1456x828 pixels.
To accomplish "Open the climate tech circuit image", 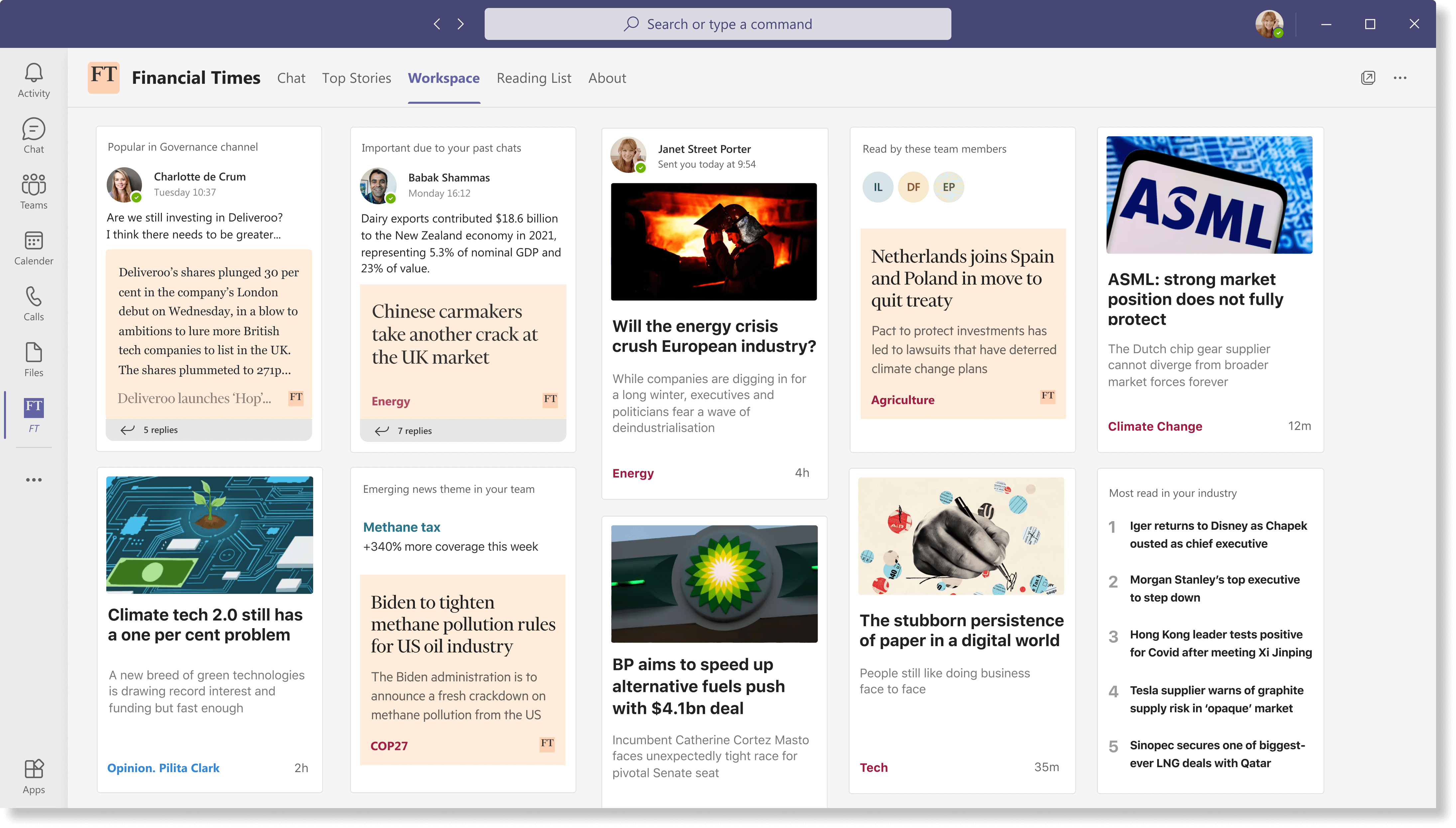I will tap(209, 535).
